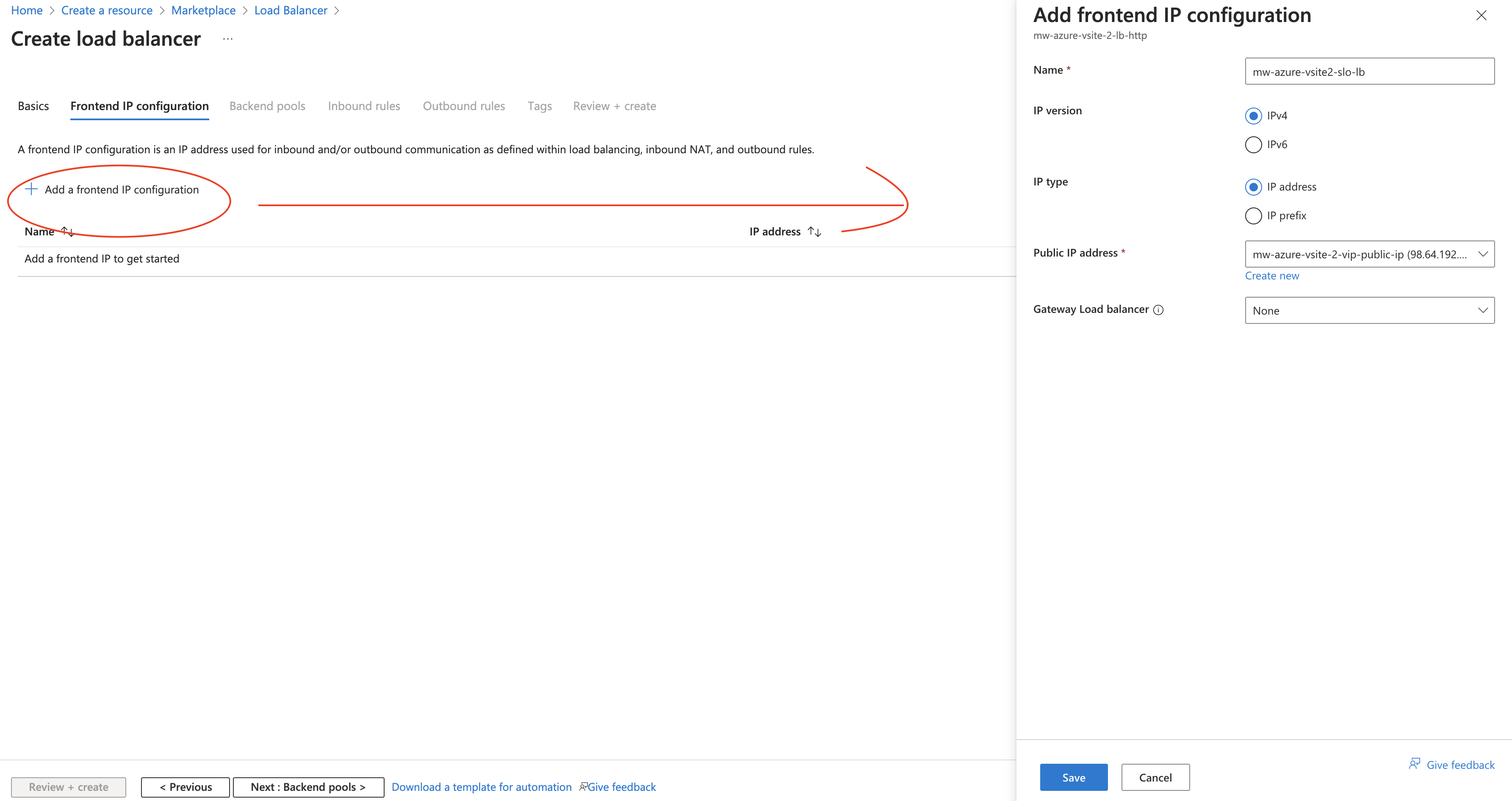Click the info icon beside Gateway Load balancer
Screen dimensions: 1512x801
coord(1159,309)
